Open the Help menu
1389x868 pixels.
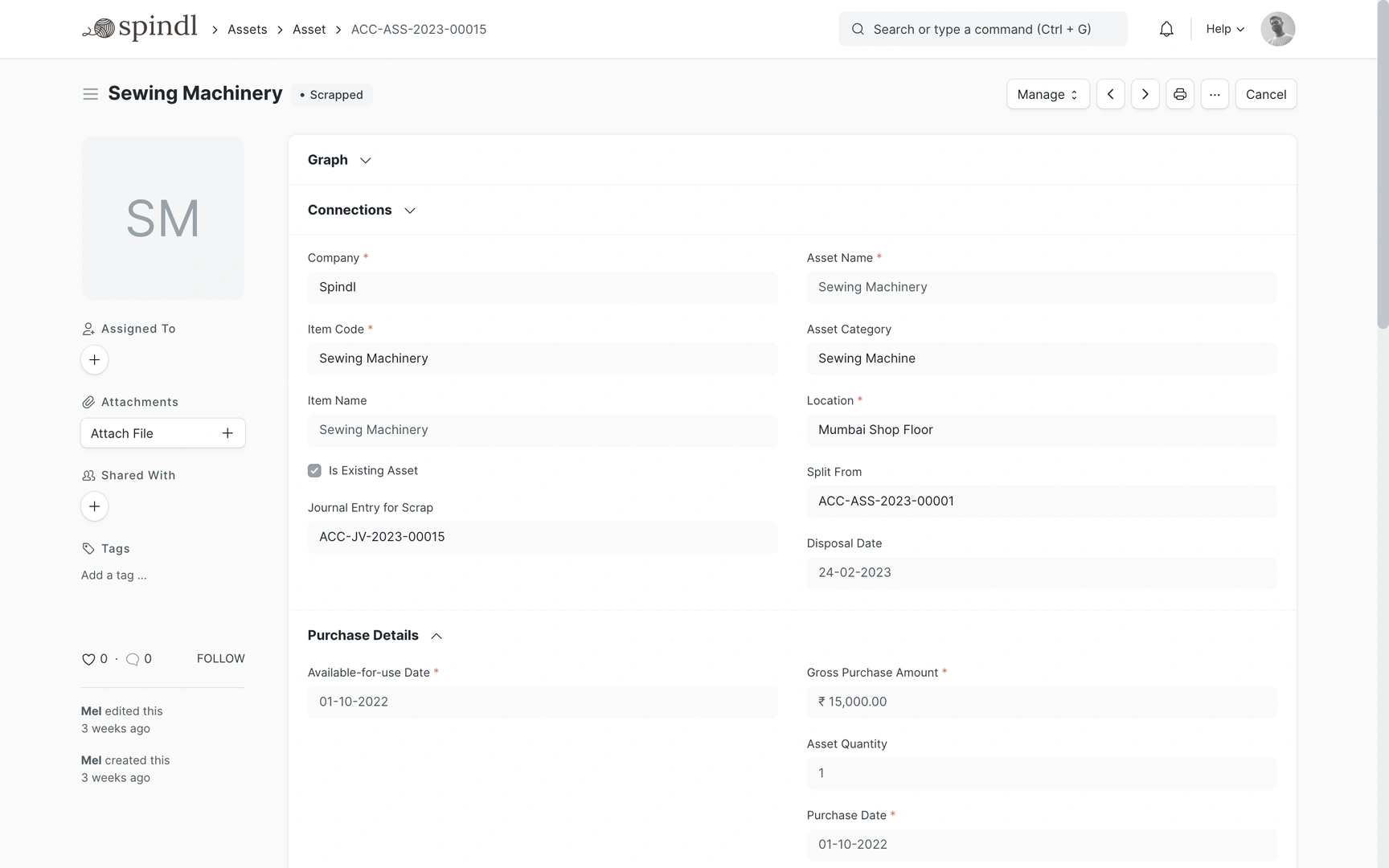coord(1224,29)
